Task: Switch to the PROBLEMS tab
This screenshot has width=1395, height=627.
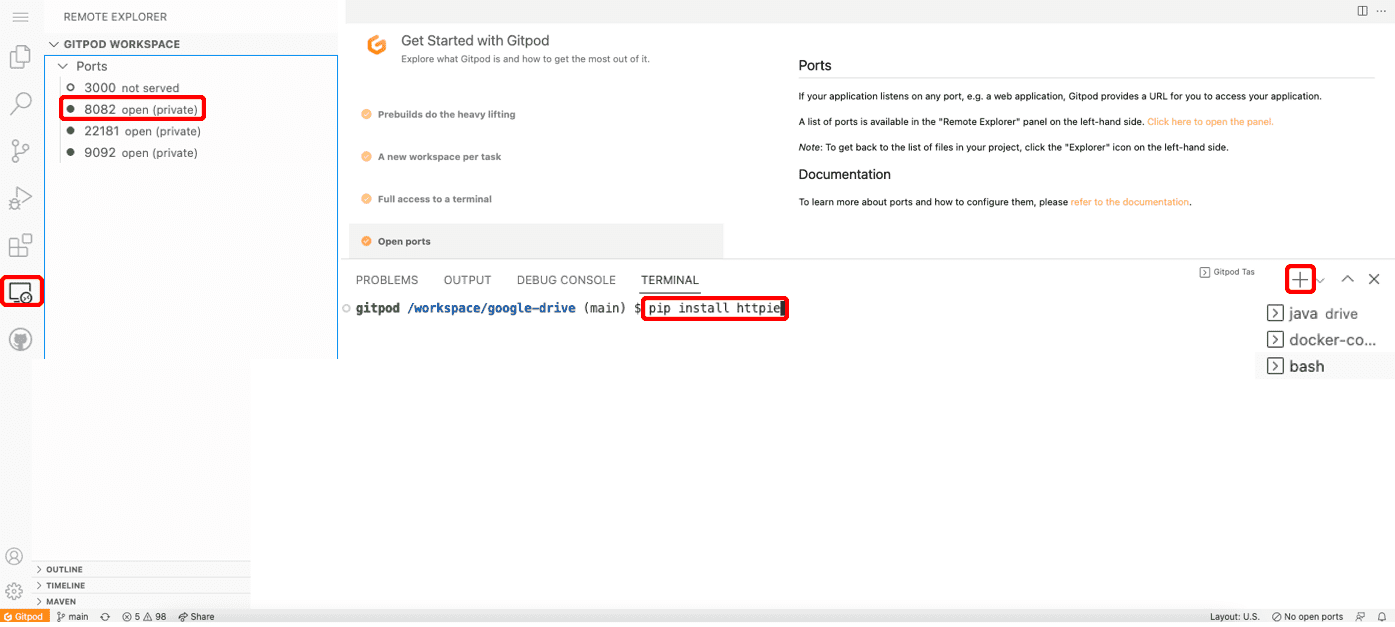Action: click(387, 280)
